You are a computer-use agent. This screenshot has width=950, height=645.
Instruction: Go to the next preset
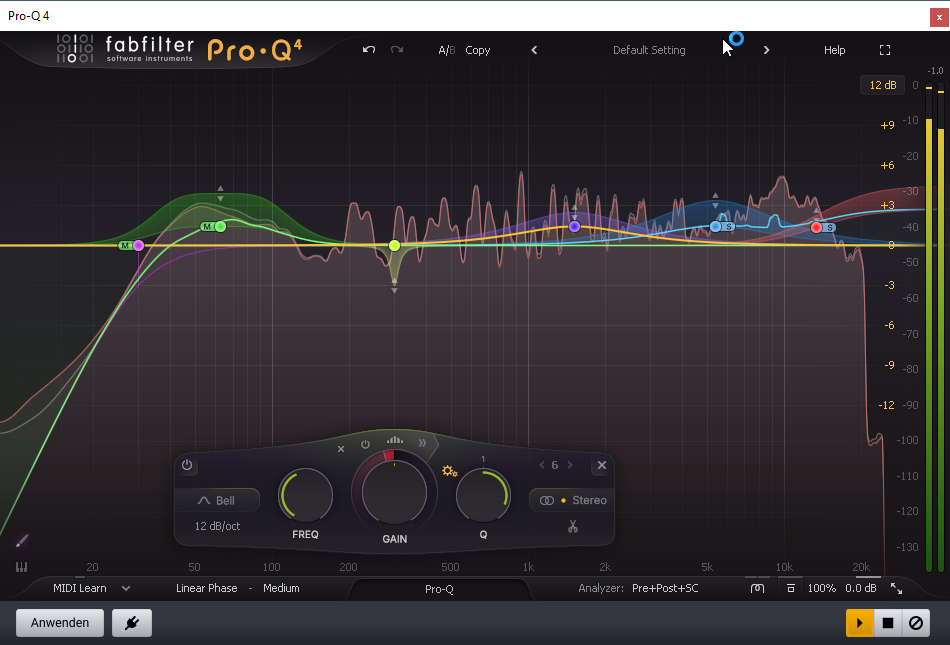(x=766, y=50)
